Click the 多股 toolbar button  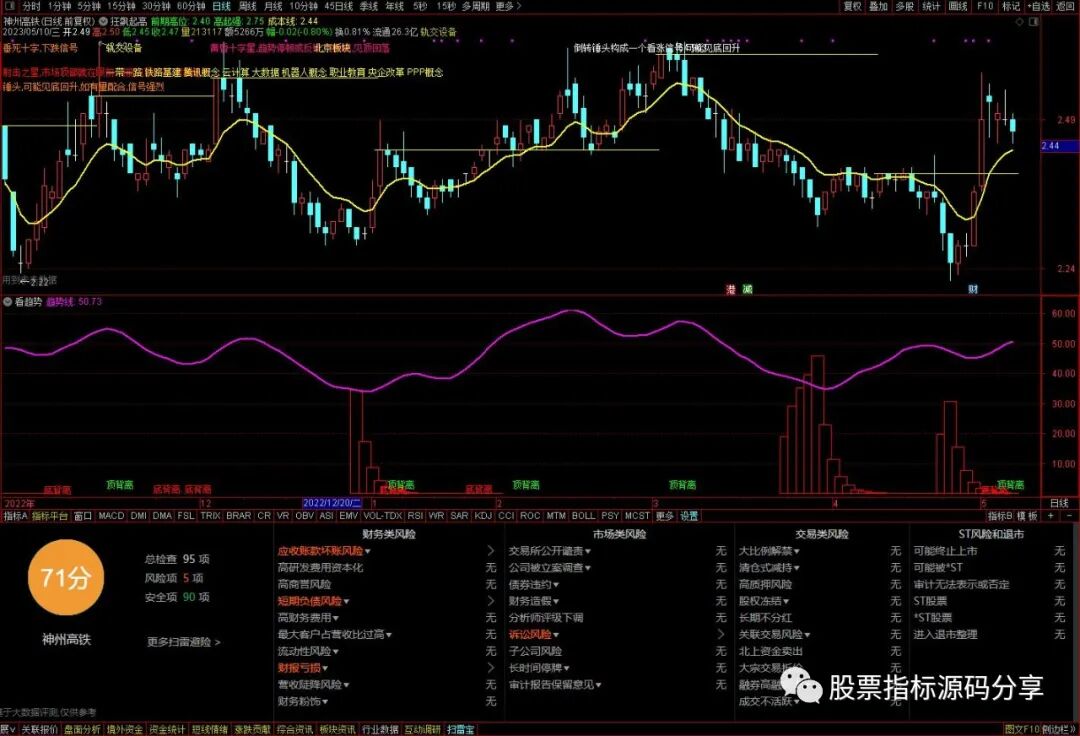pos(905,6)
